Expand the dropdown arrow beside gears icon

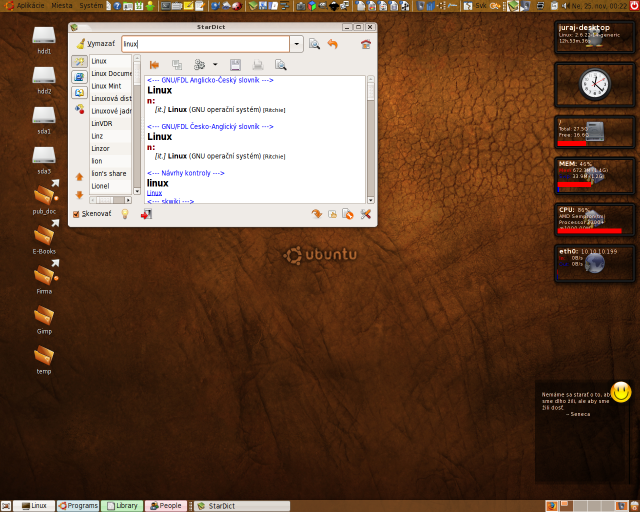pyautogui.click(x=215, y=65)
